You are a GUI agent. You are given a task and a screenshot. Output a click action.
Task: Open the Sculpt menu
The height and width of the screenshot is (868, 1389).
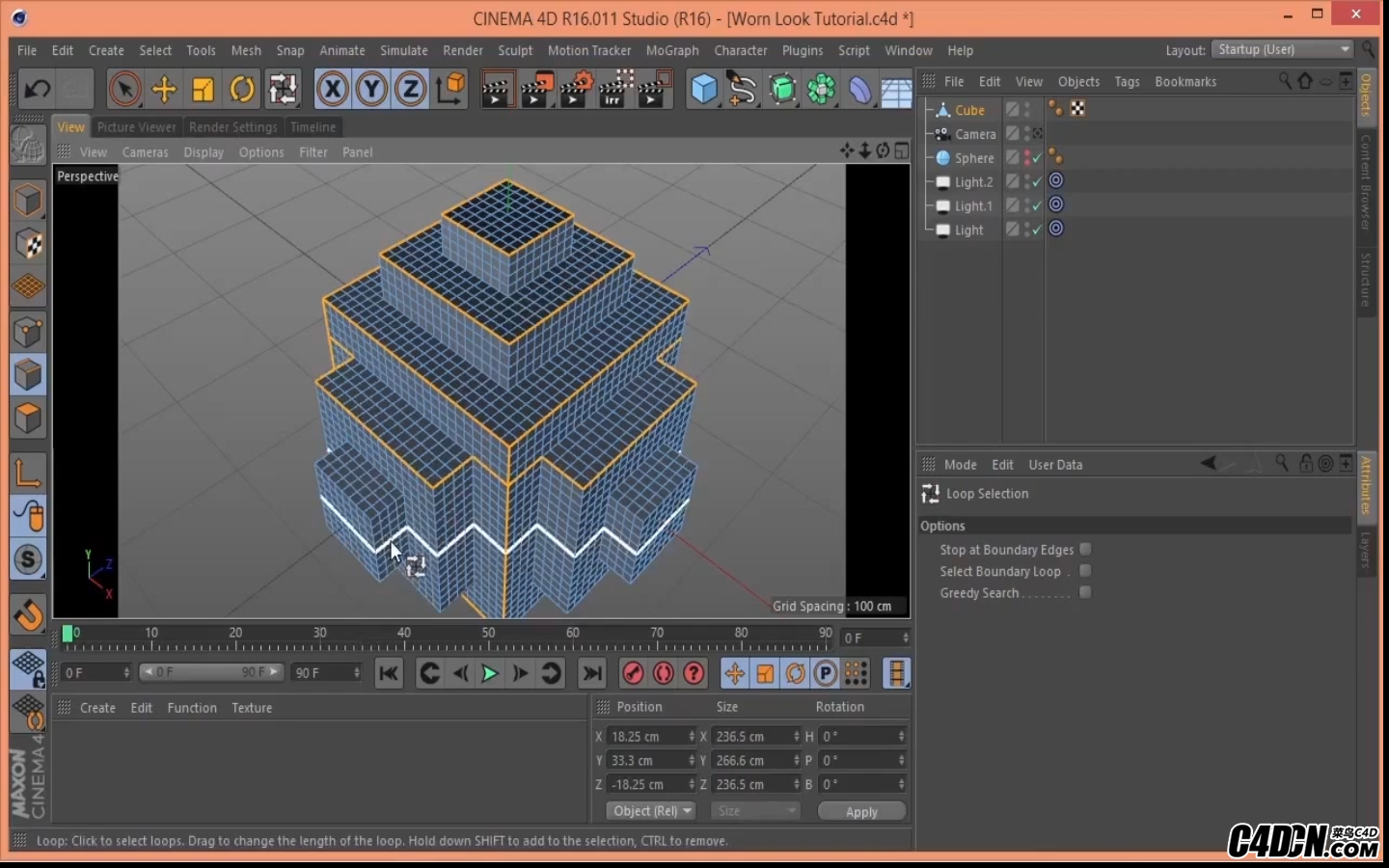tap(515, 50)
